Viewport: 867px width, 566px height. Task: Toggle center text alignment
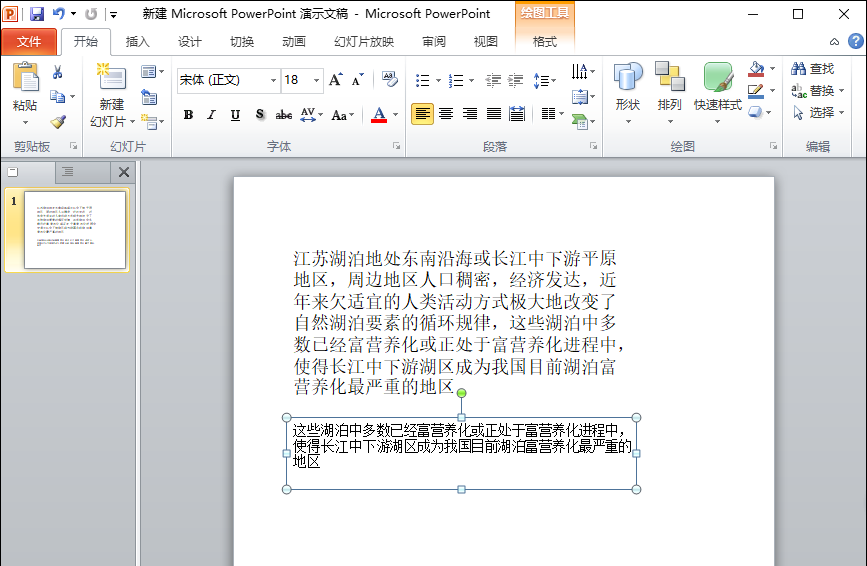pyautogui.click(x=446, y=114)
